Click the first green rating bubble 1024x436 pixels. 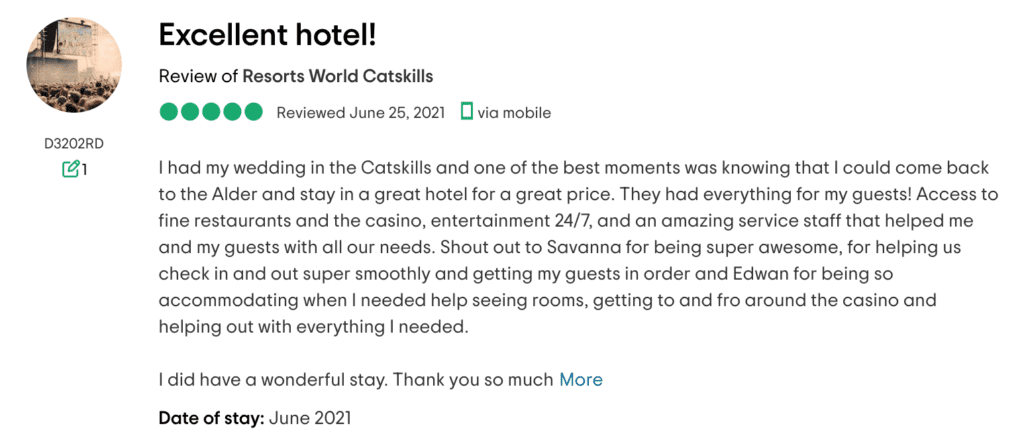click(169, 112)
